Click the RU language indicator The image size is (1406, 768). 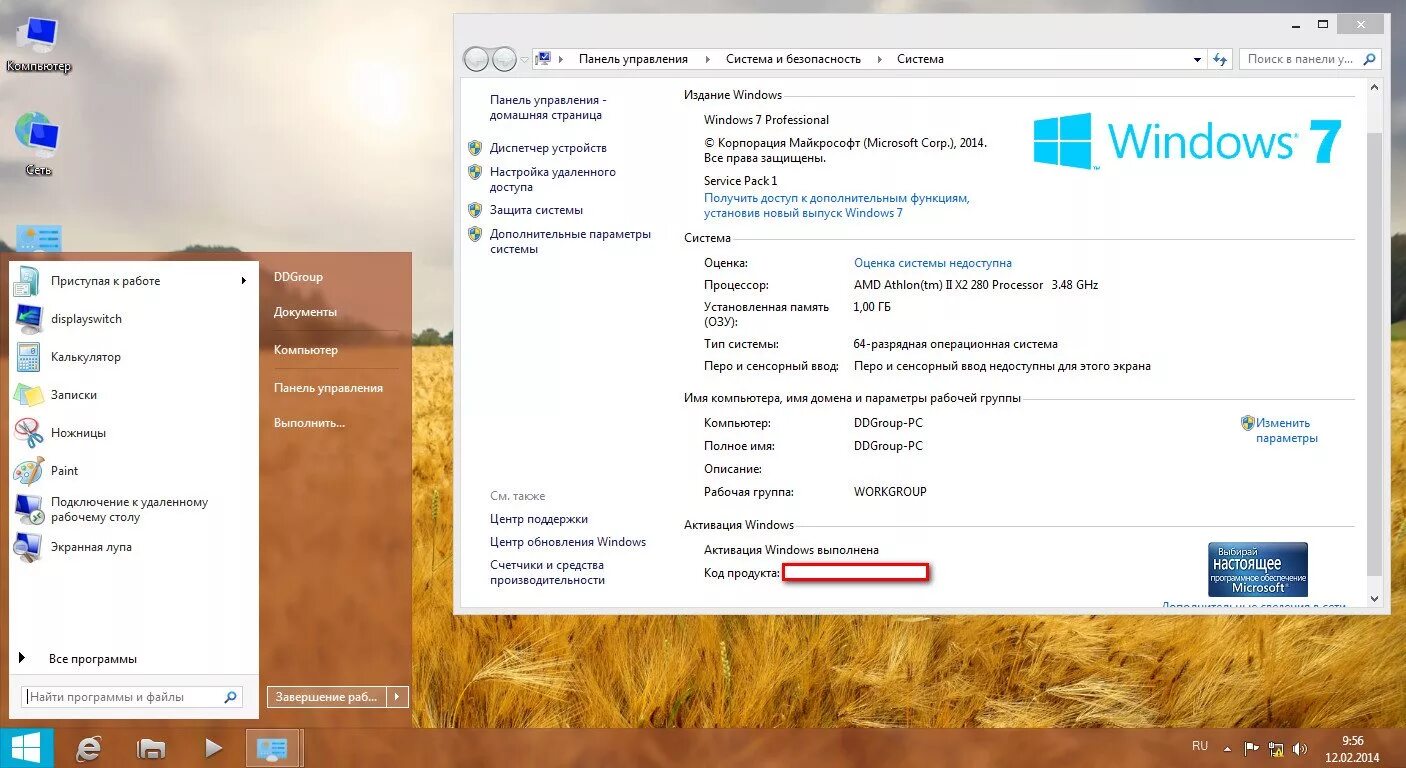click(1200, 746)
